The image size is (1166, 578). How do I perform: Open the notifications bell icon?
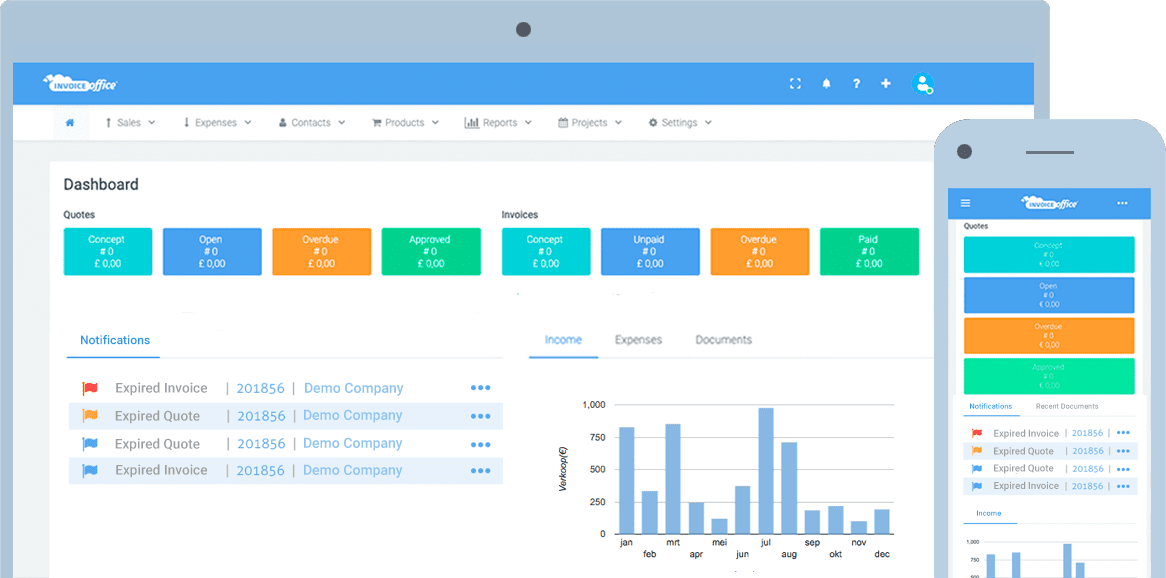coord(826,84)
